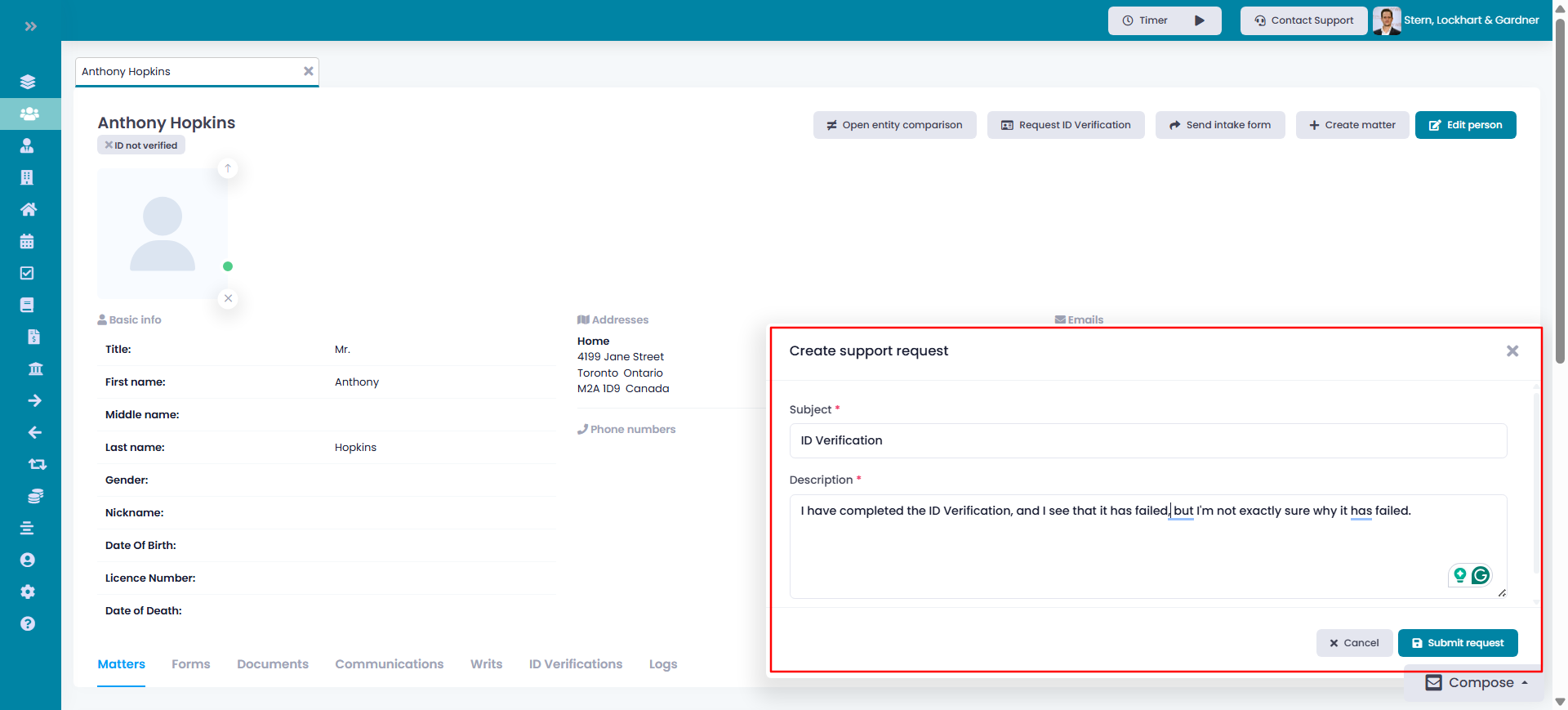Click the Edit person button
The width and height of the screenshot is (1568, 710).
tap(1465, 125)
